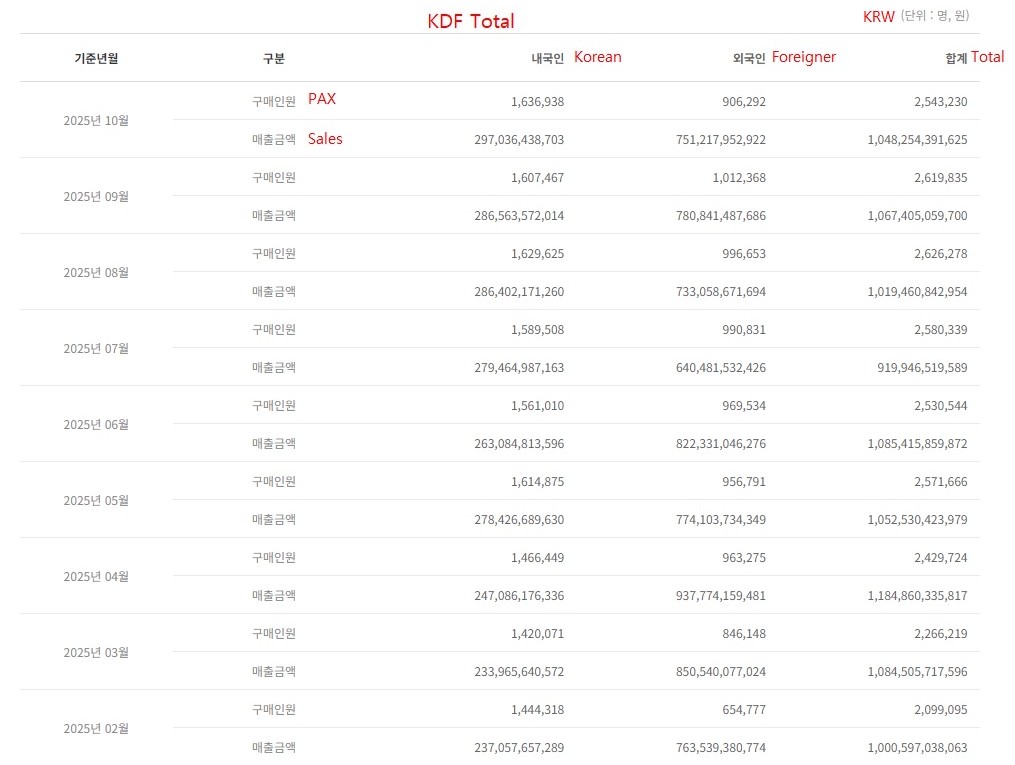Click the total value 1,184,860,335,817
The height and width of the screenshot is (765, 1015).
click(917, 596)
